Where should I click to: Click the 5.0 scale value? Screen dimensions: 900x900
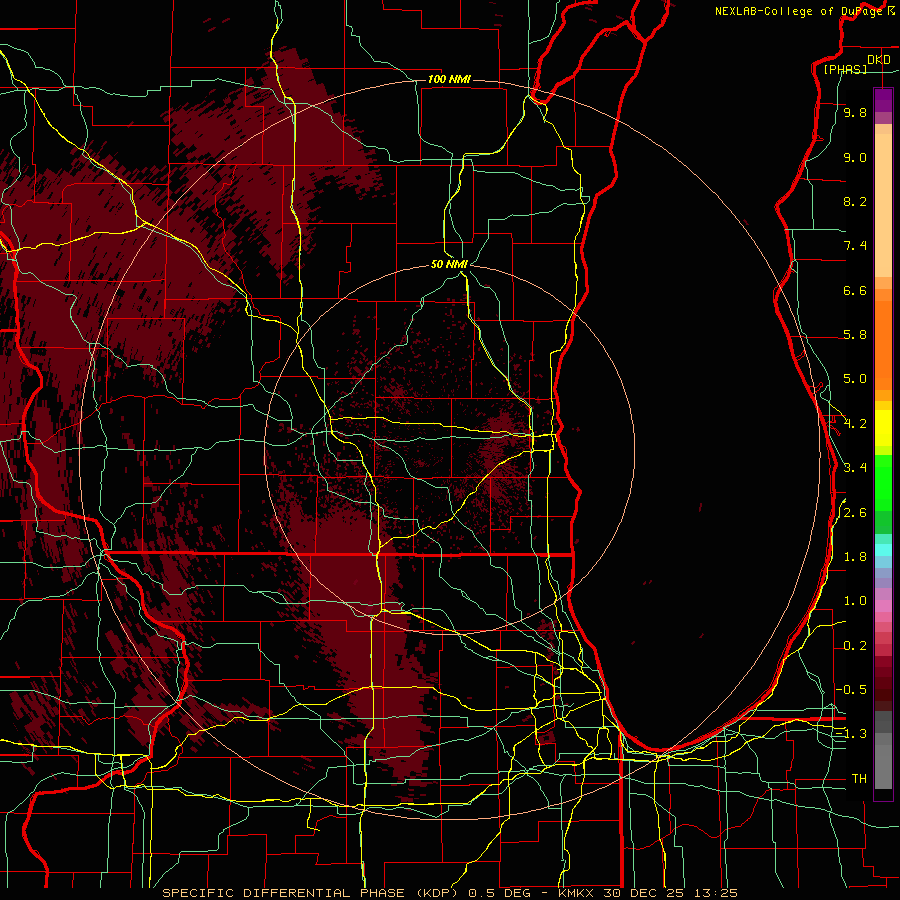coord(855,379)
